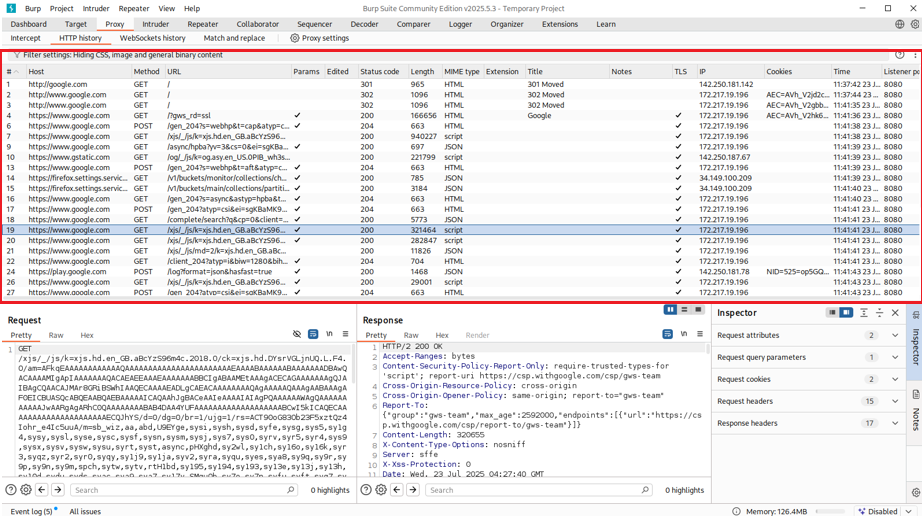922x516 pixels.
Task: Go to previous Request search match
Action: point(42,490)
